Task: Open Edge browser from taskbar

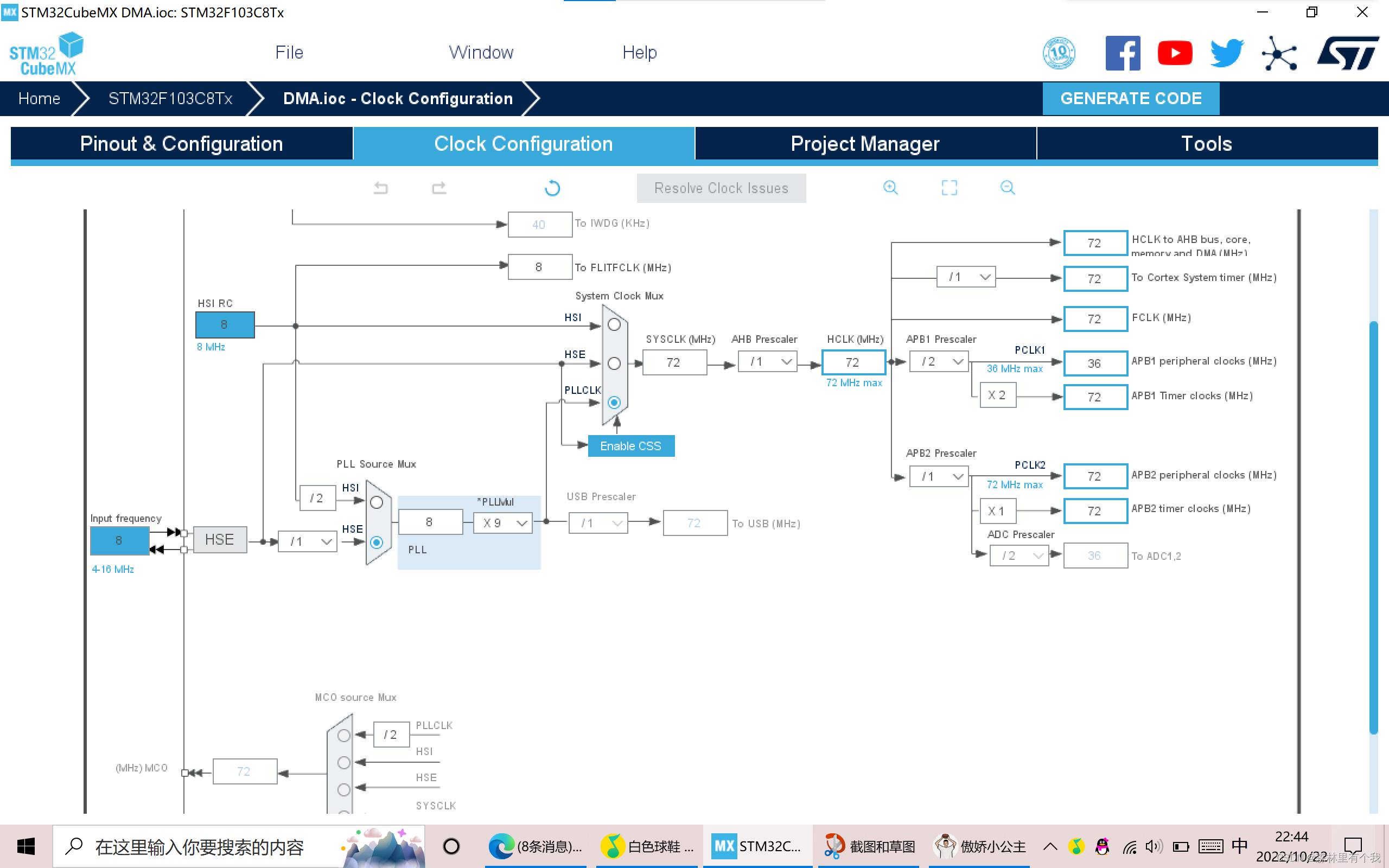Action: click(x=535, y=846)
